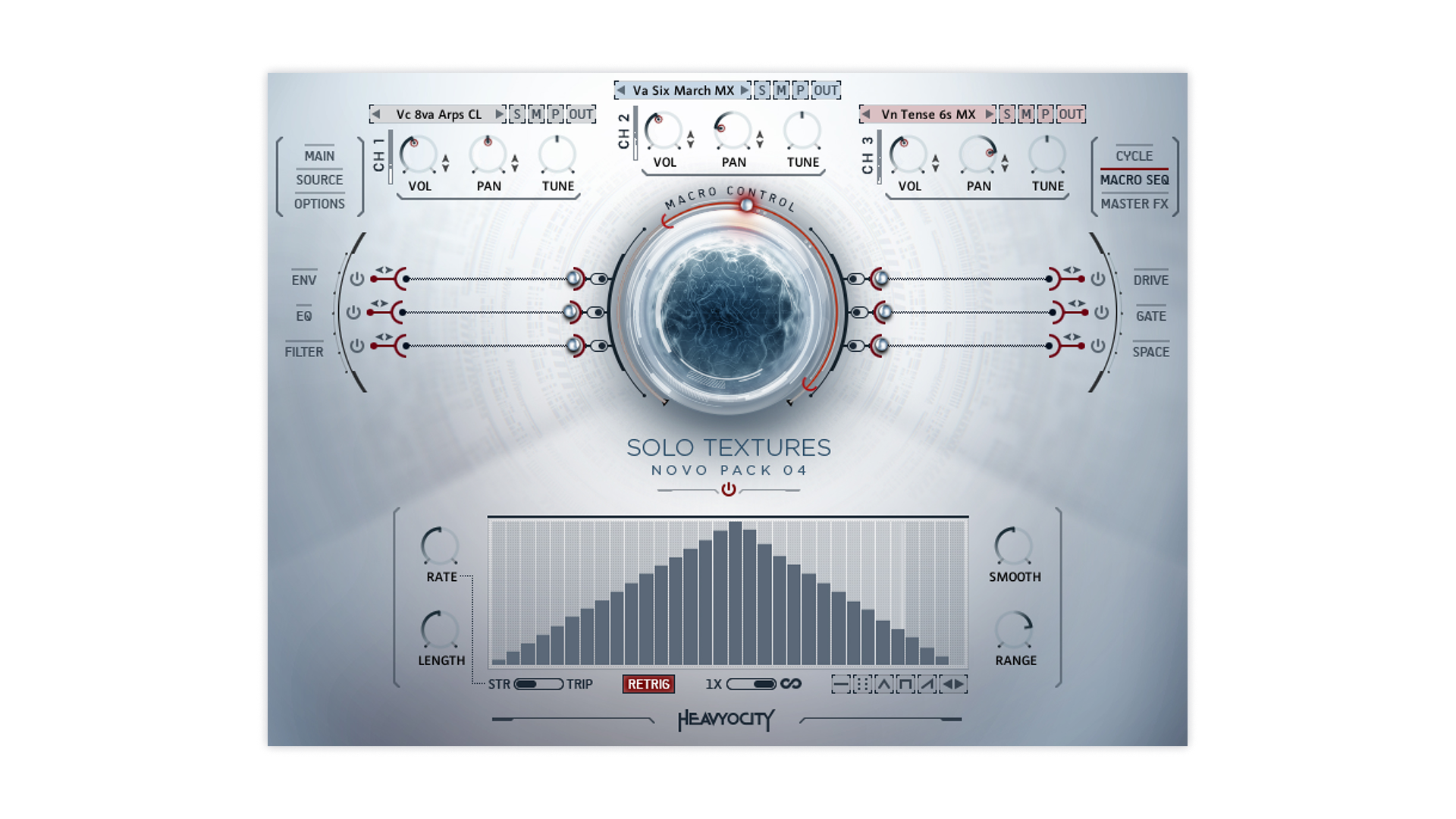The width and height of the screenshot is (1456, 819).
Task: Toggle the FILTER power button
Action: click(x=357, y=346)
